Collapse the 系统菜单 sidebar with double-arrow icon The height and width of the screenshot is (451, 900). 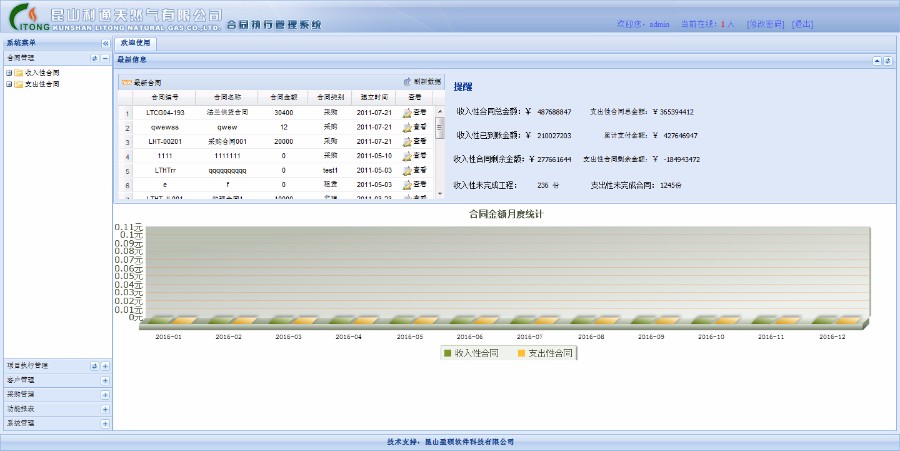pyautogui.click(x=105, y=44)
